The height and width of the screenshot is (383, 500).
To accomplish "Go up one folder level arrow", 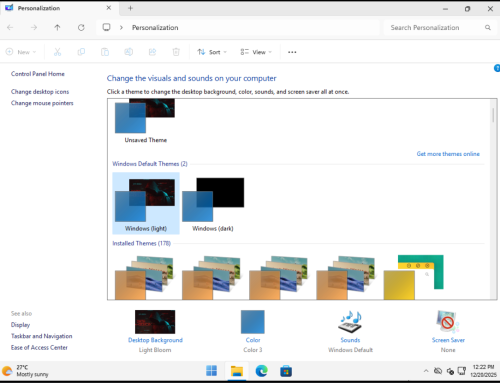I will tap(57, 28).
